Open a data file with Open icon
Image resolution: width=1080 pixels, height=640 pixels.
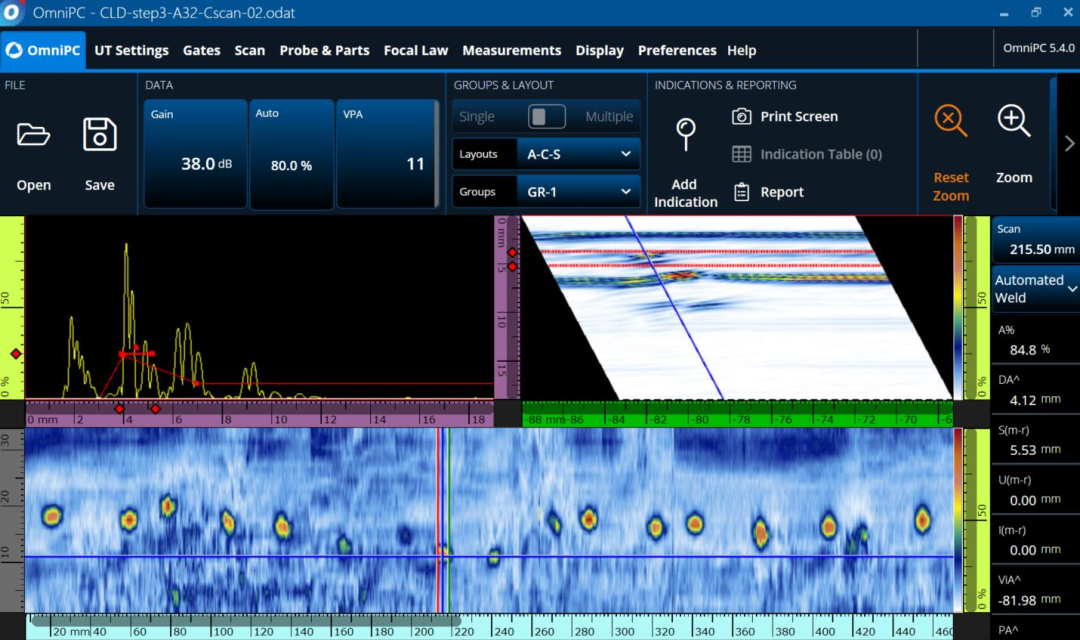pos(33,134)
